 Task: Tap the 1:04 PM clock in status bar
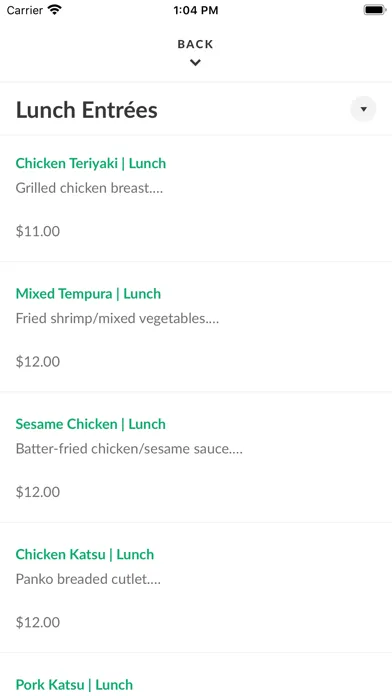[196, 10]
